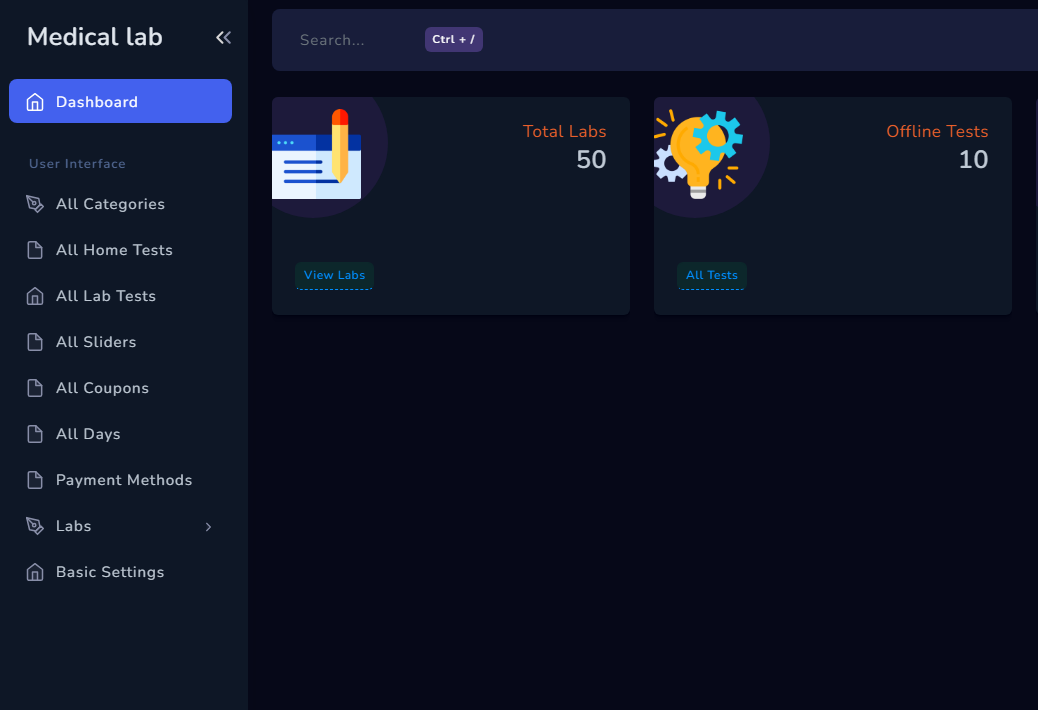
Task: Click the home icon beside All Lab Tests
Action: point(35,296)
